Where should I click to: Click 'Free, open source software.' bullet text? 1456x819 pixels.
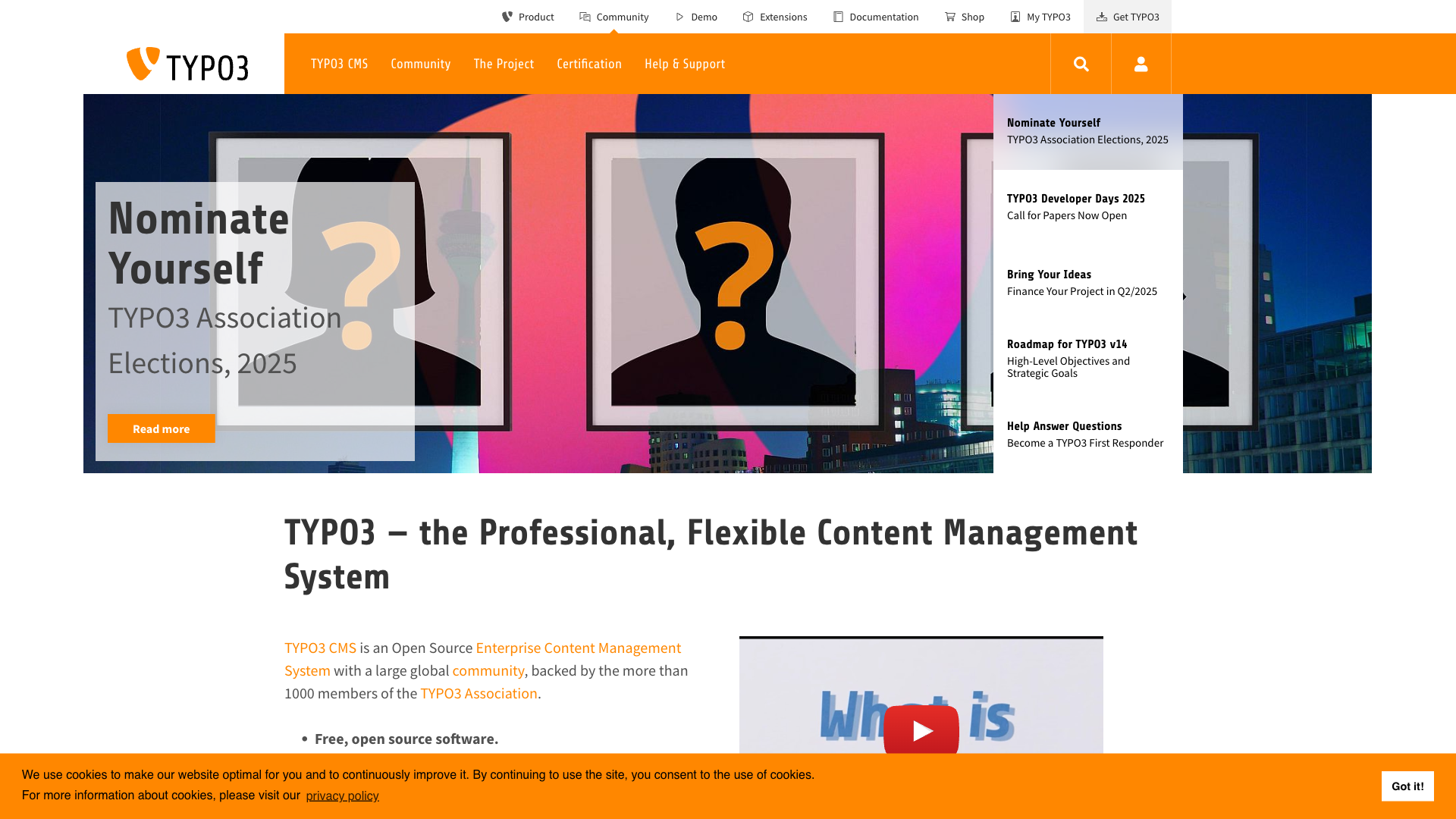point(406,739)
